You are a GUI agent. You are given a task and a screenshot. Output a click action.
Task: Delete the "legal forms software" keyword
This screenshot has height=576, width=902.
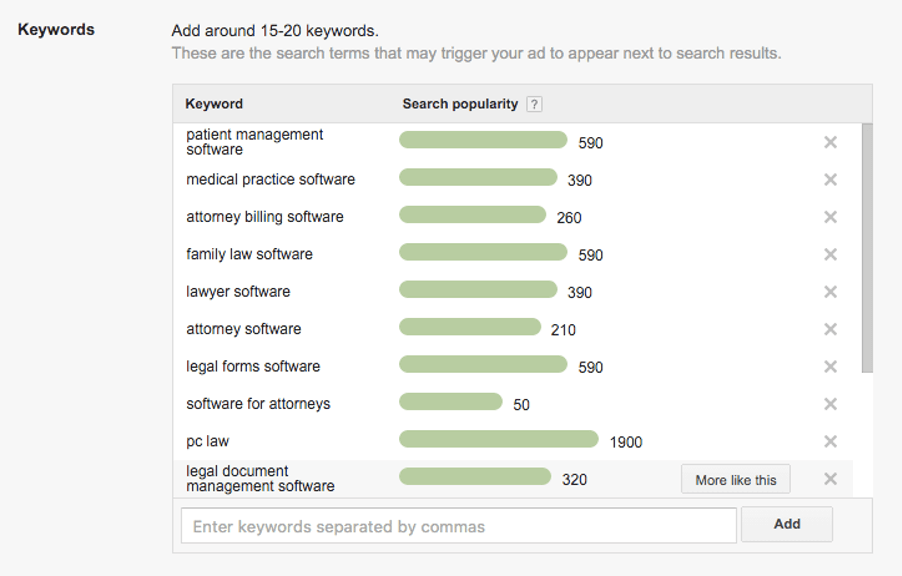[830, 366]
